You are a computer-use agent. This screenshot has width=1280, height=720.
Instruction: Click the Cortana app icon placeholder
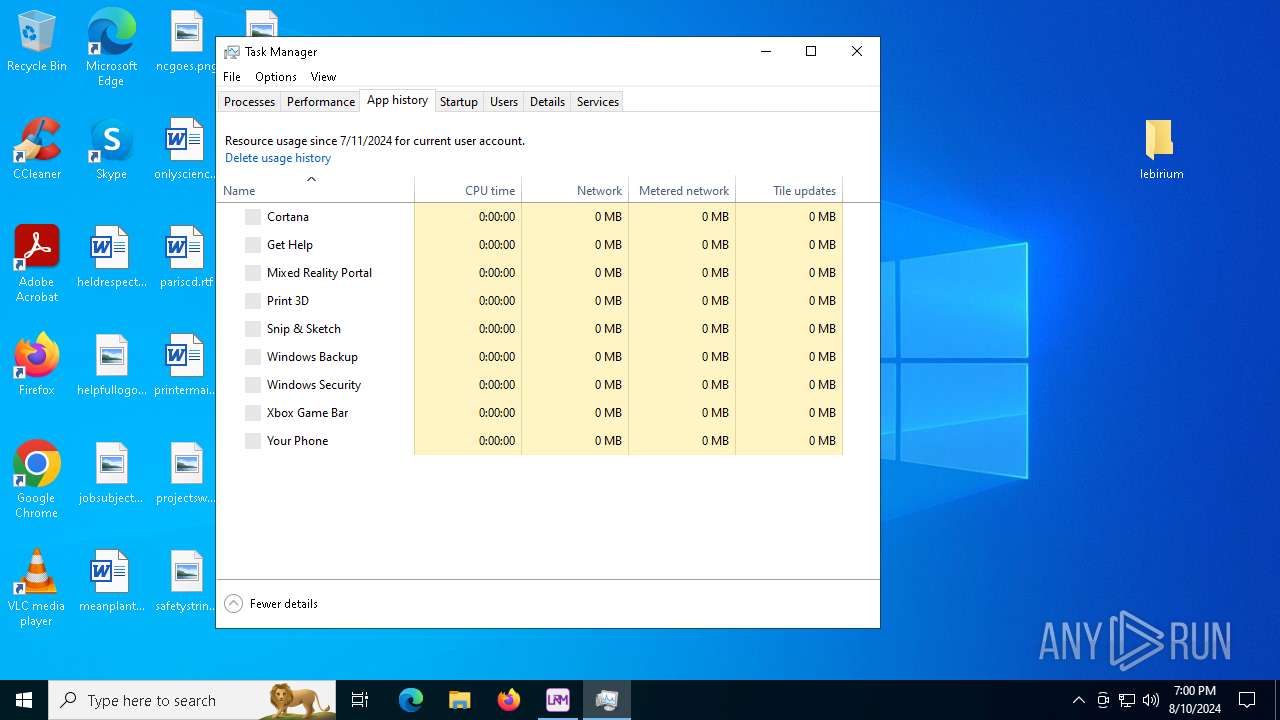(253, 217)
